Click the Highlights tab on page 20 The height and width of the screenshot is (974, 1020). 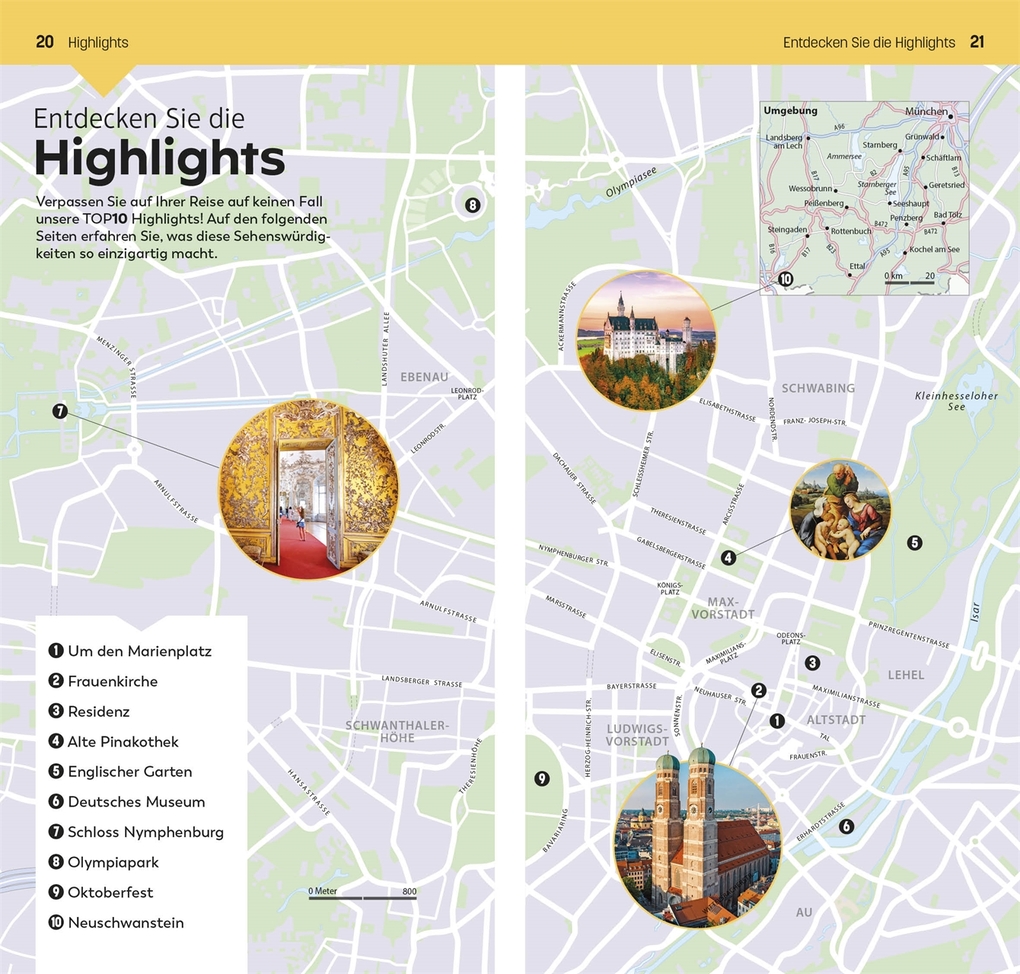point(97,42)
